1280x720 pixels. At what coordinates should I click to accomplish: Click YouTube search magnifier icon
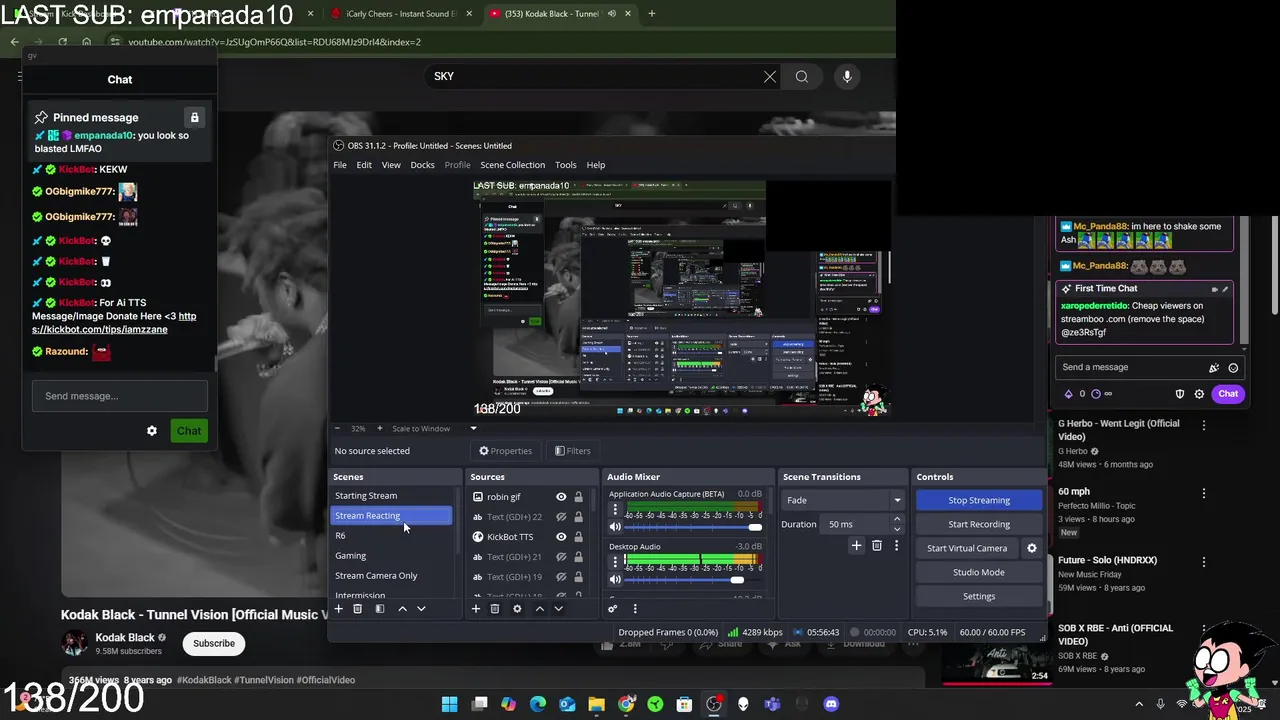802,77
